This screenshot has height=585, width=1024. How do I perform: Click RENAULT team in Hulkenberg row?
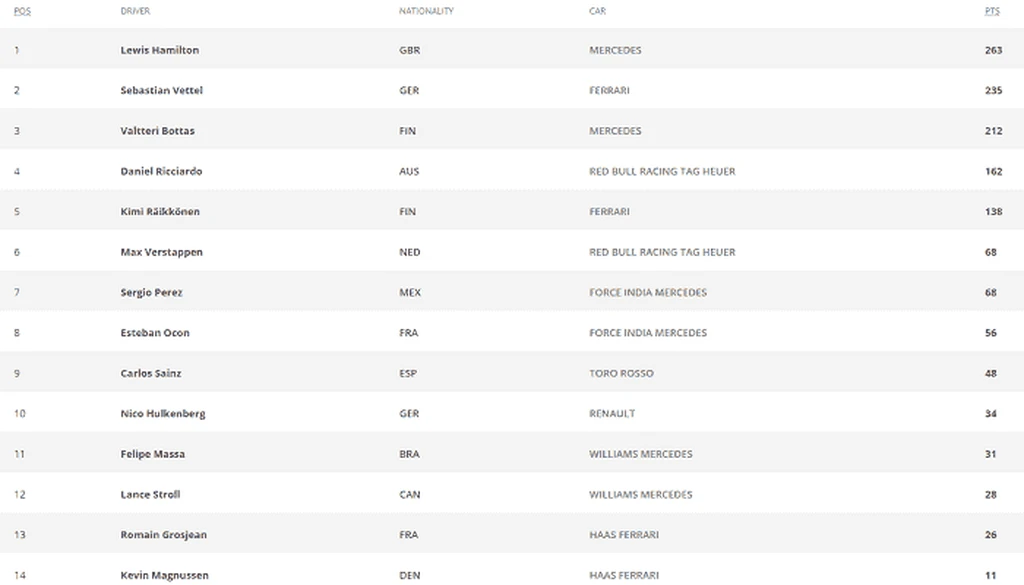[612, 414]
